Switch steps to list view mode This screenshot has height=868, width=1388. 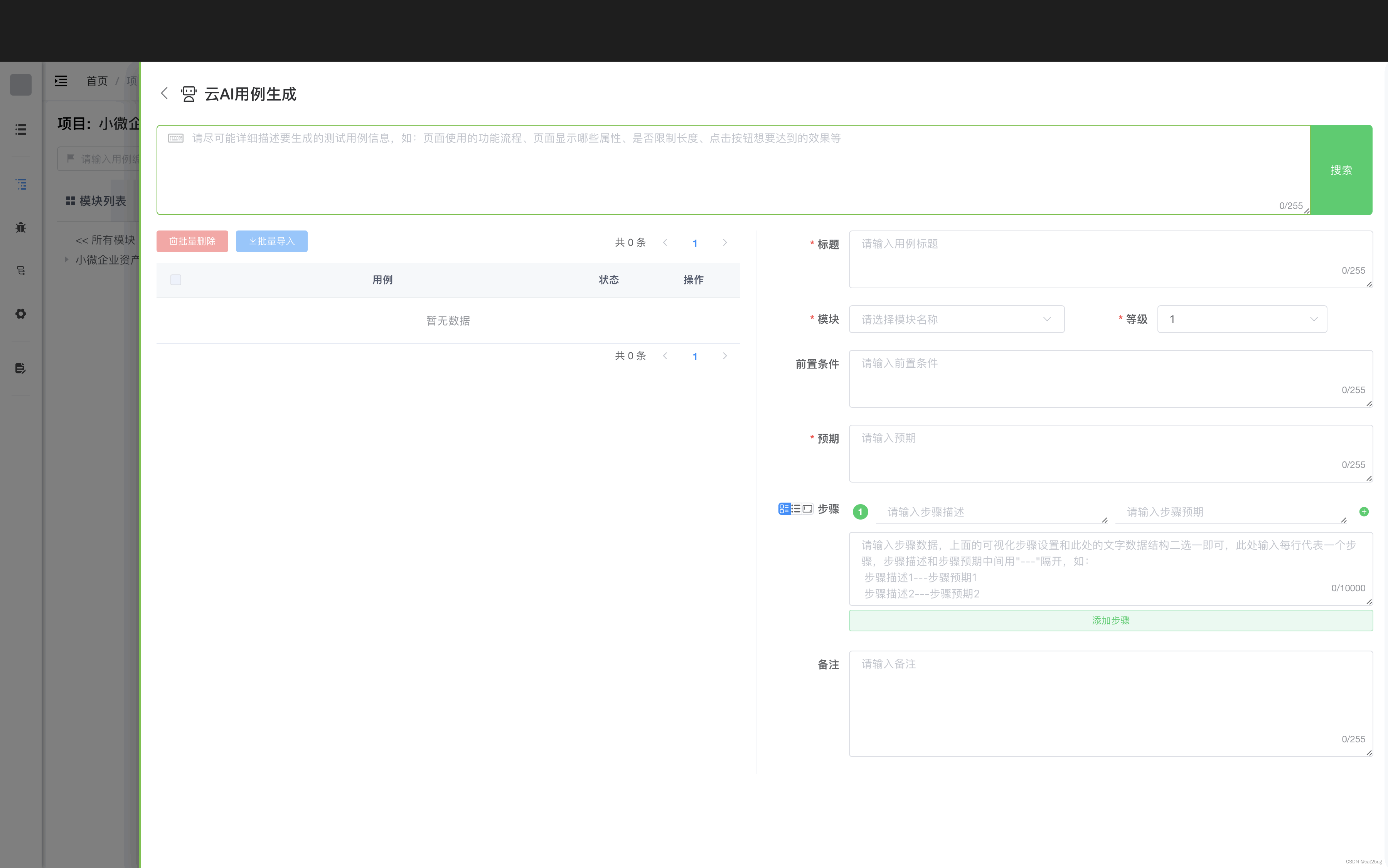point(796,509)
